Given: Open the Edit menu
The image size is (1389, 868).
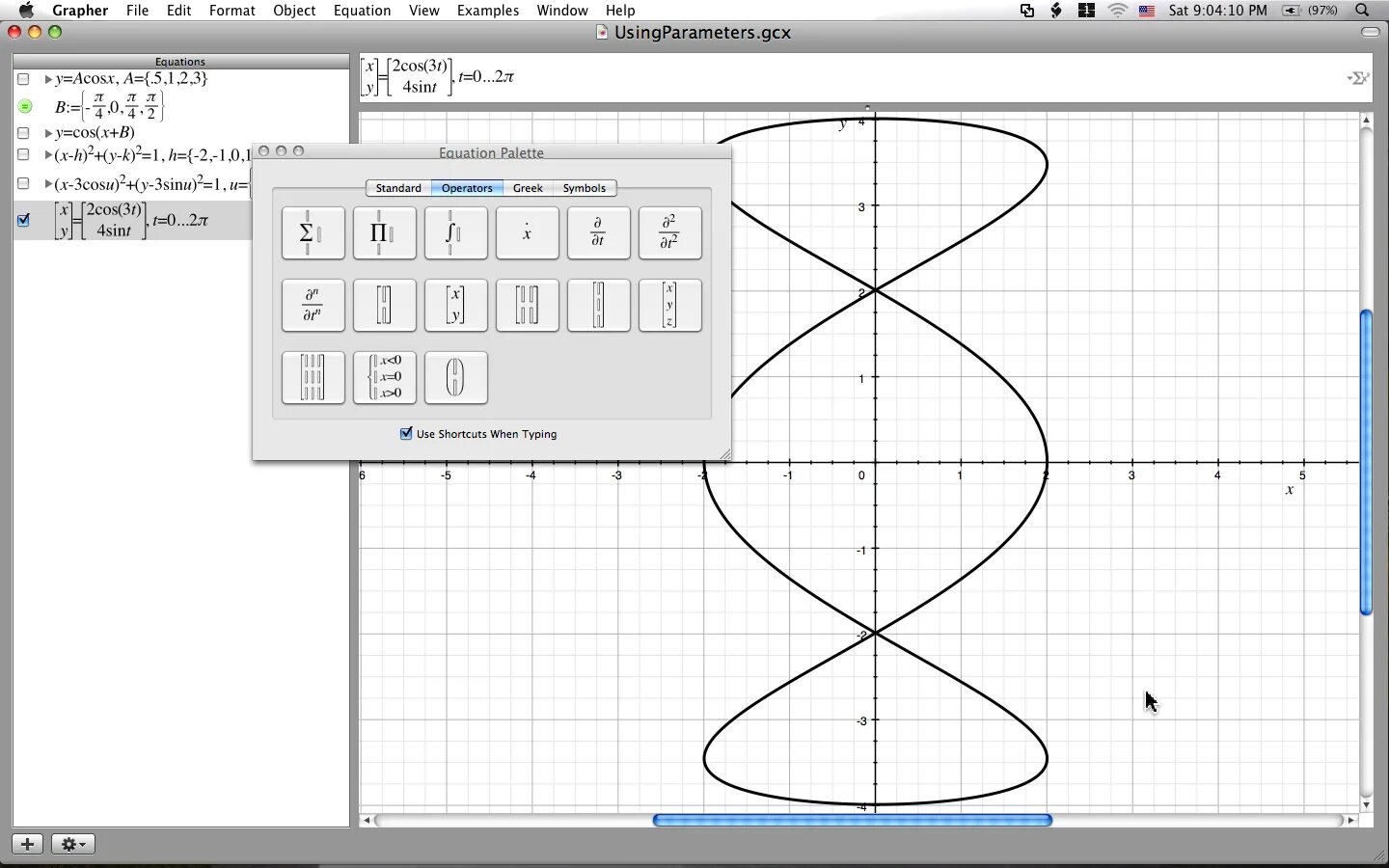Looking at the screenshot, I should click(178, 11).
